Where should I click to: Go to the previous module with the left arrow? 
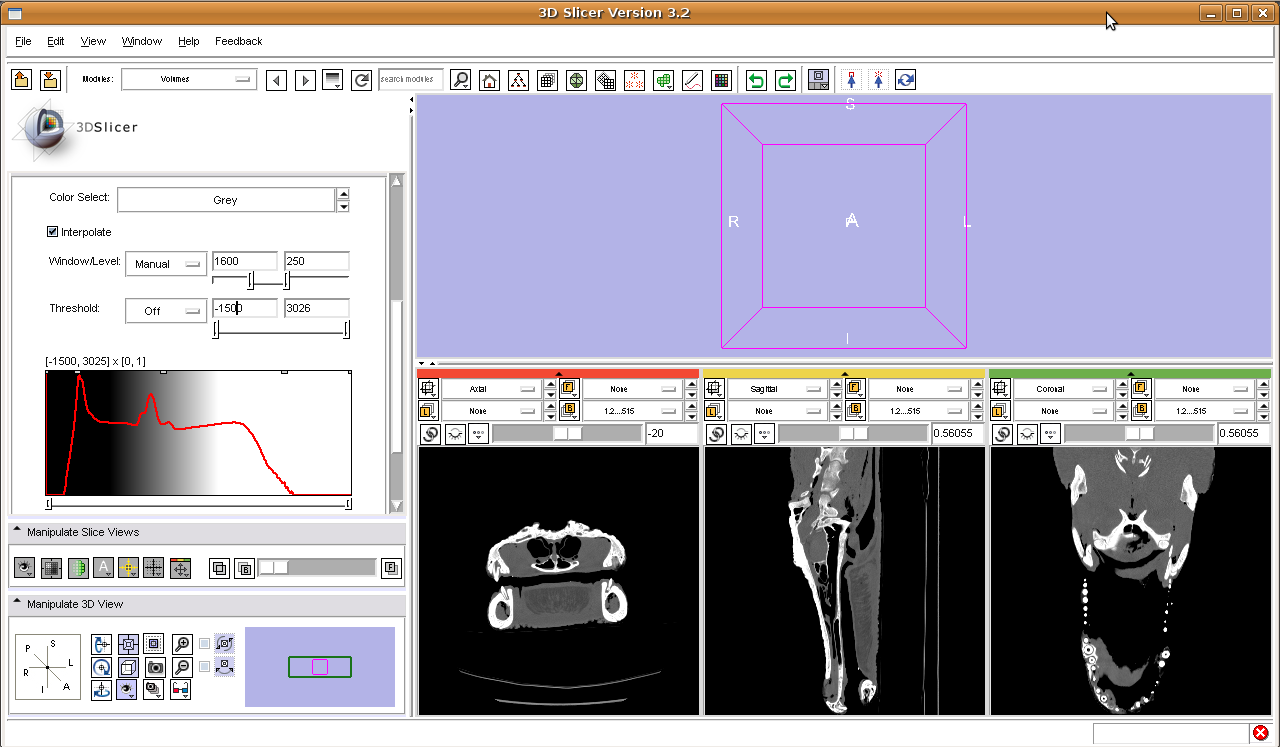tap(277, 80)
